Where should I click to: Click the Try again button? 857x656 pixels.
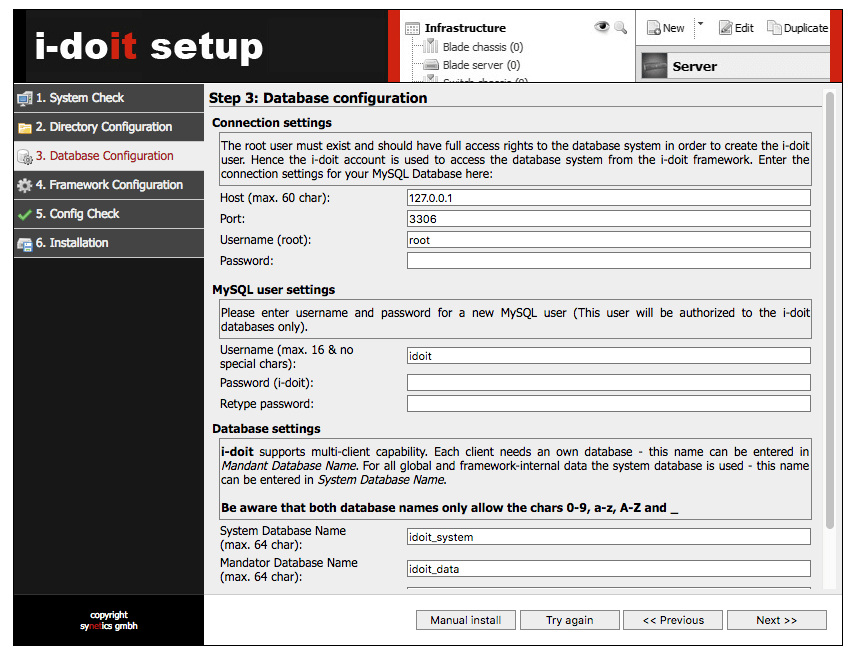tap(570, 620)
